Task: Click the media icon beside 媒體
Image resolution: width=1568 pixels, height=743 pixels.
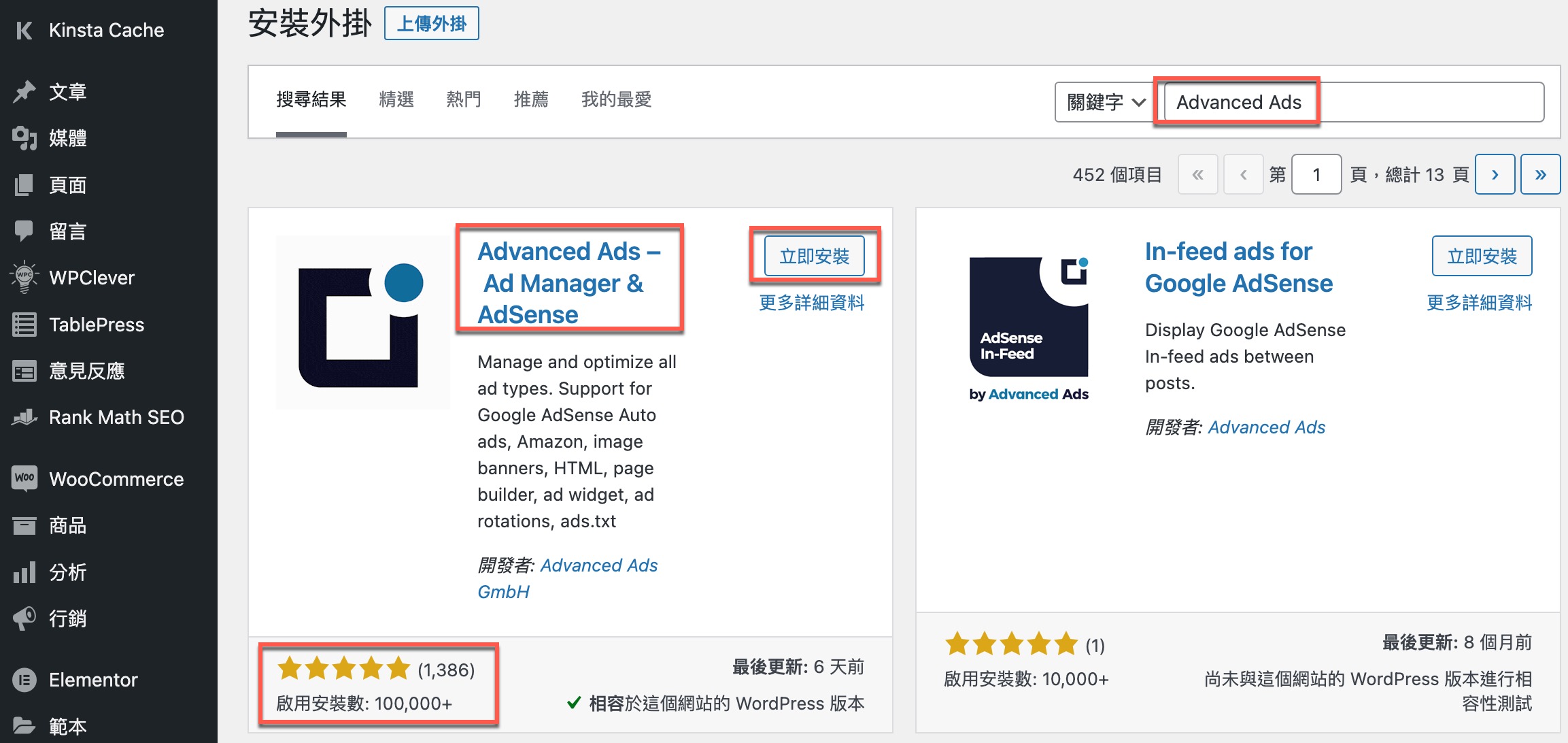Action: coord(24,138)
